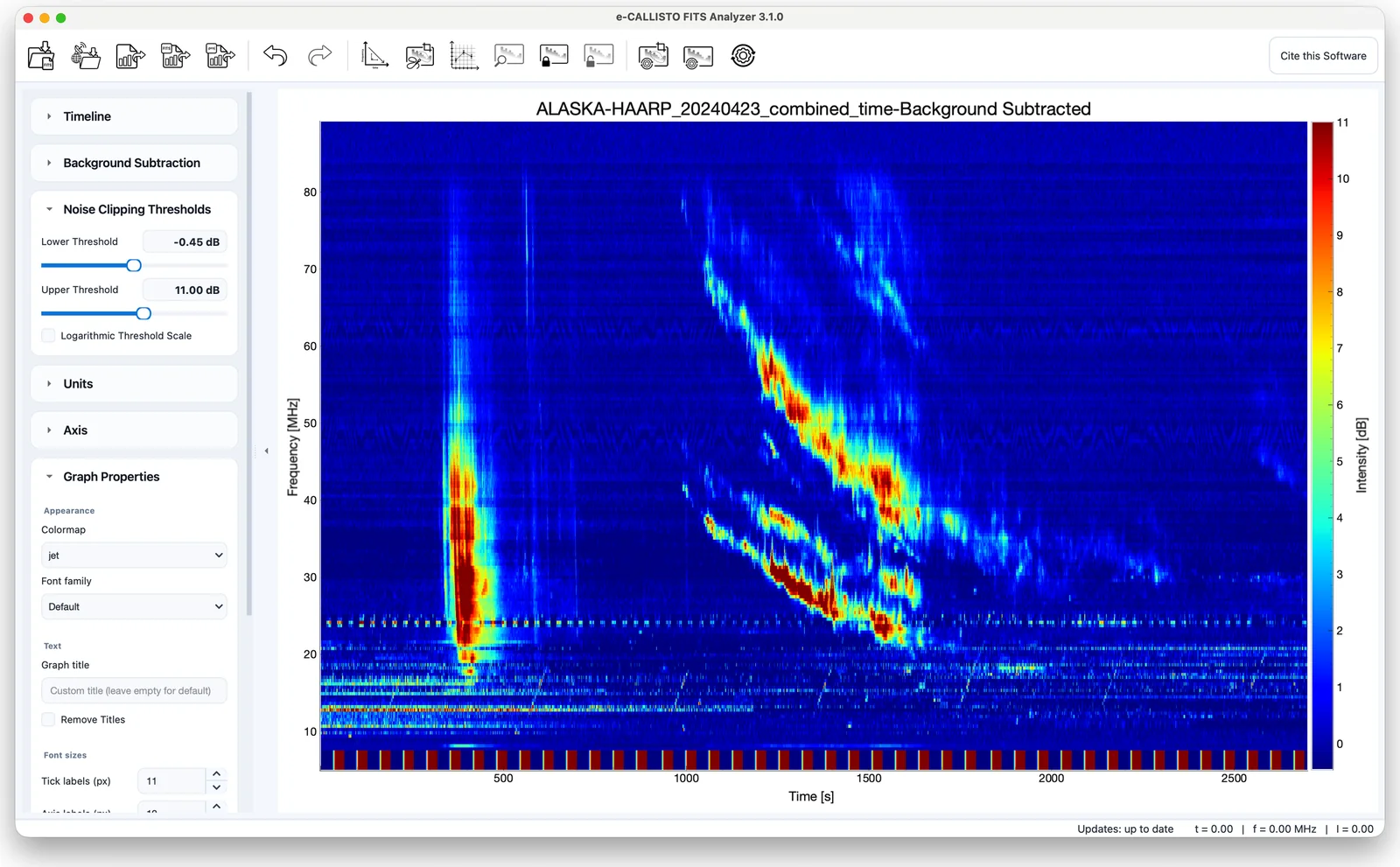Viewport: 1400px width, 867px height.
Task: Click the Upper Threshold value field
Action: [x=185, y=290]
